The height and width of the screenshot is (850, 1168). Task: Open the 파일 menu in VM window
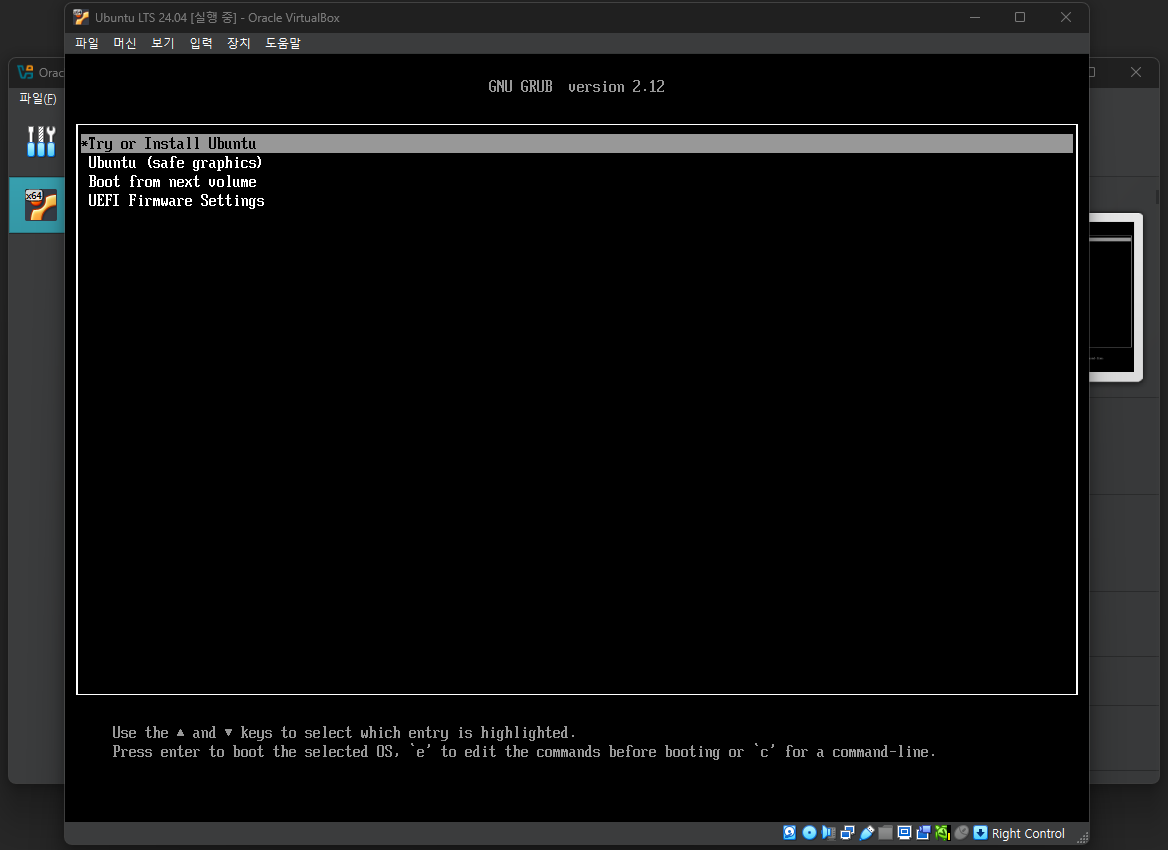86,43
